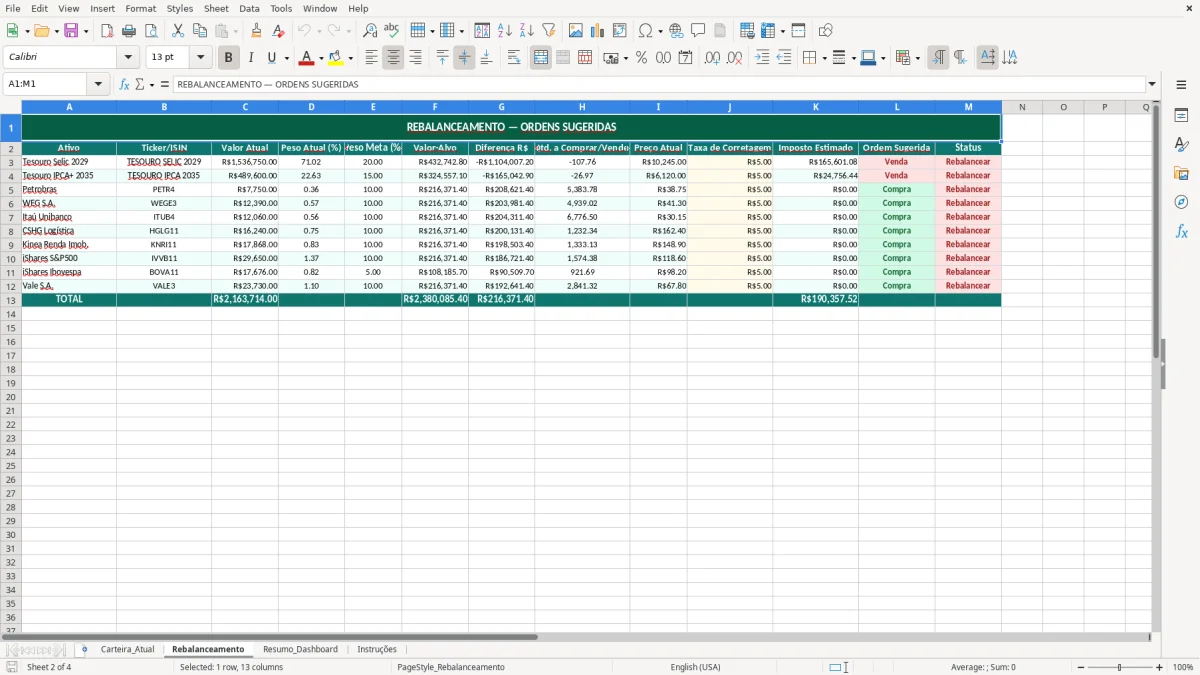
Task: Open the font color dropdown arrow
Action: pyautogui.click(x=321, y=58)
